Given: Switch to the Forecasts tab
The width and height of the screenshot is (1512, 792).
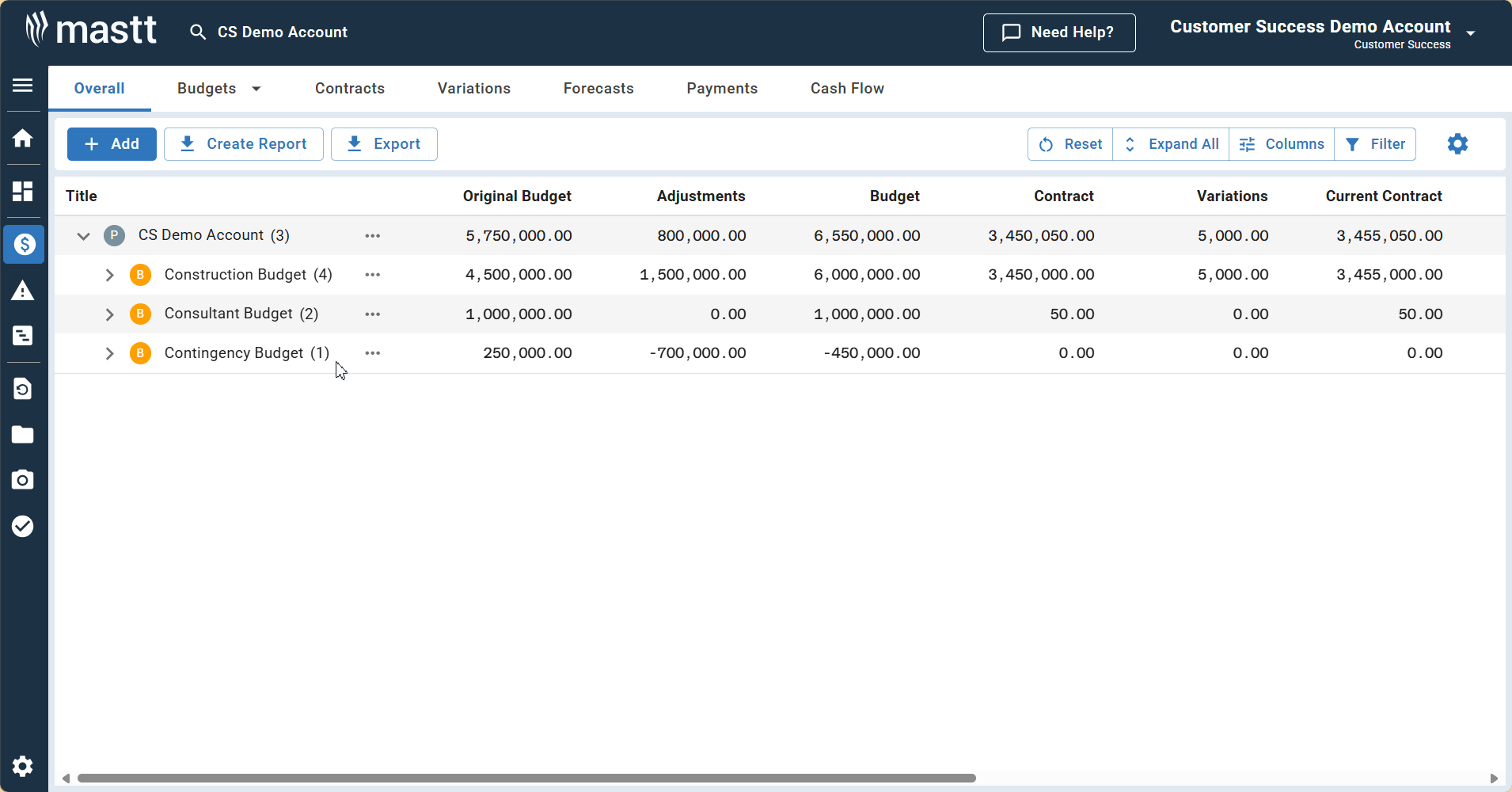Looking at the screenshot, I should 598,89.
